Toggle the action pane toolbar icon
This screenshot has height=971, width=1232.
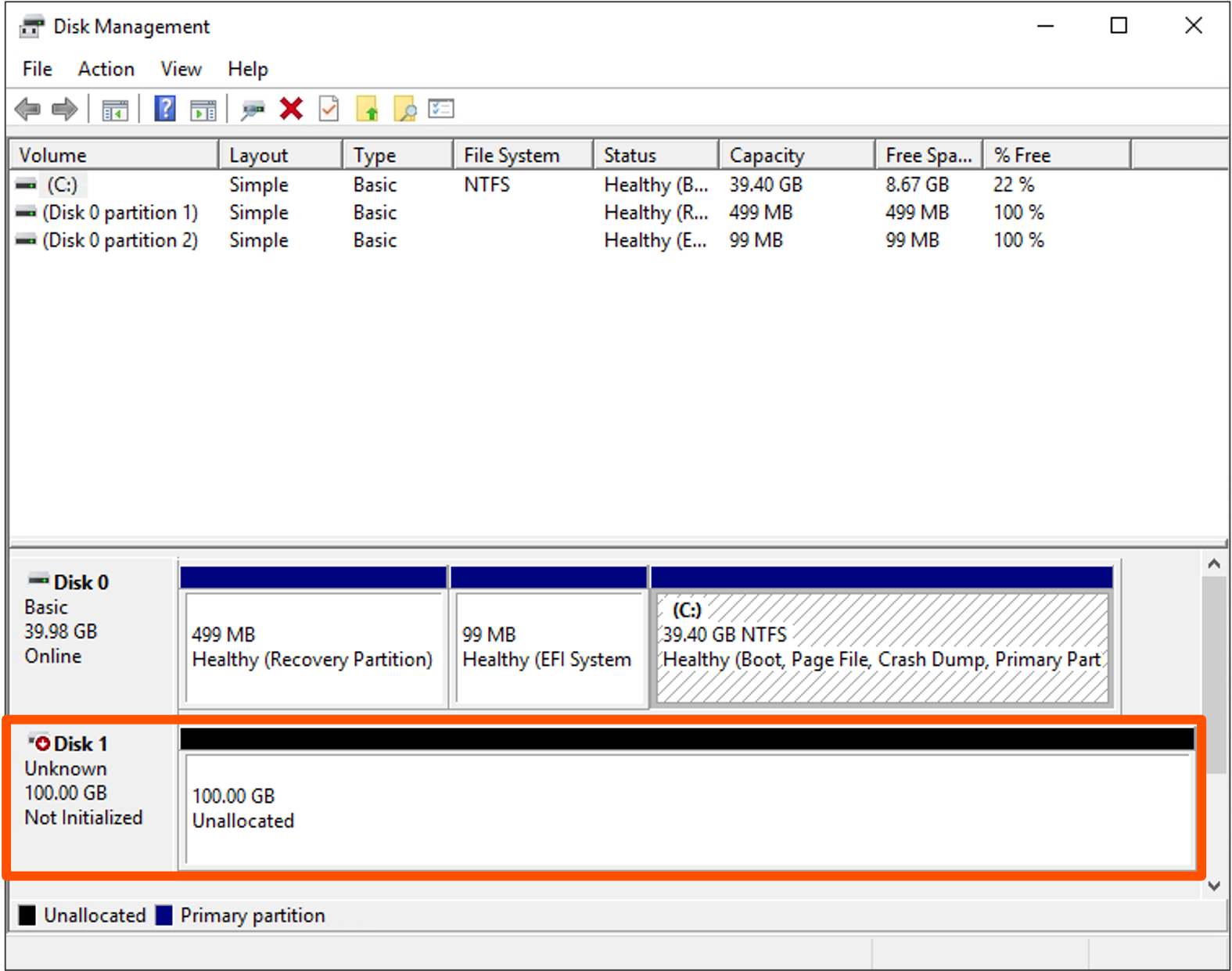point(203,110)
